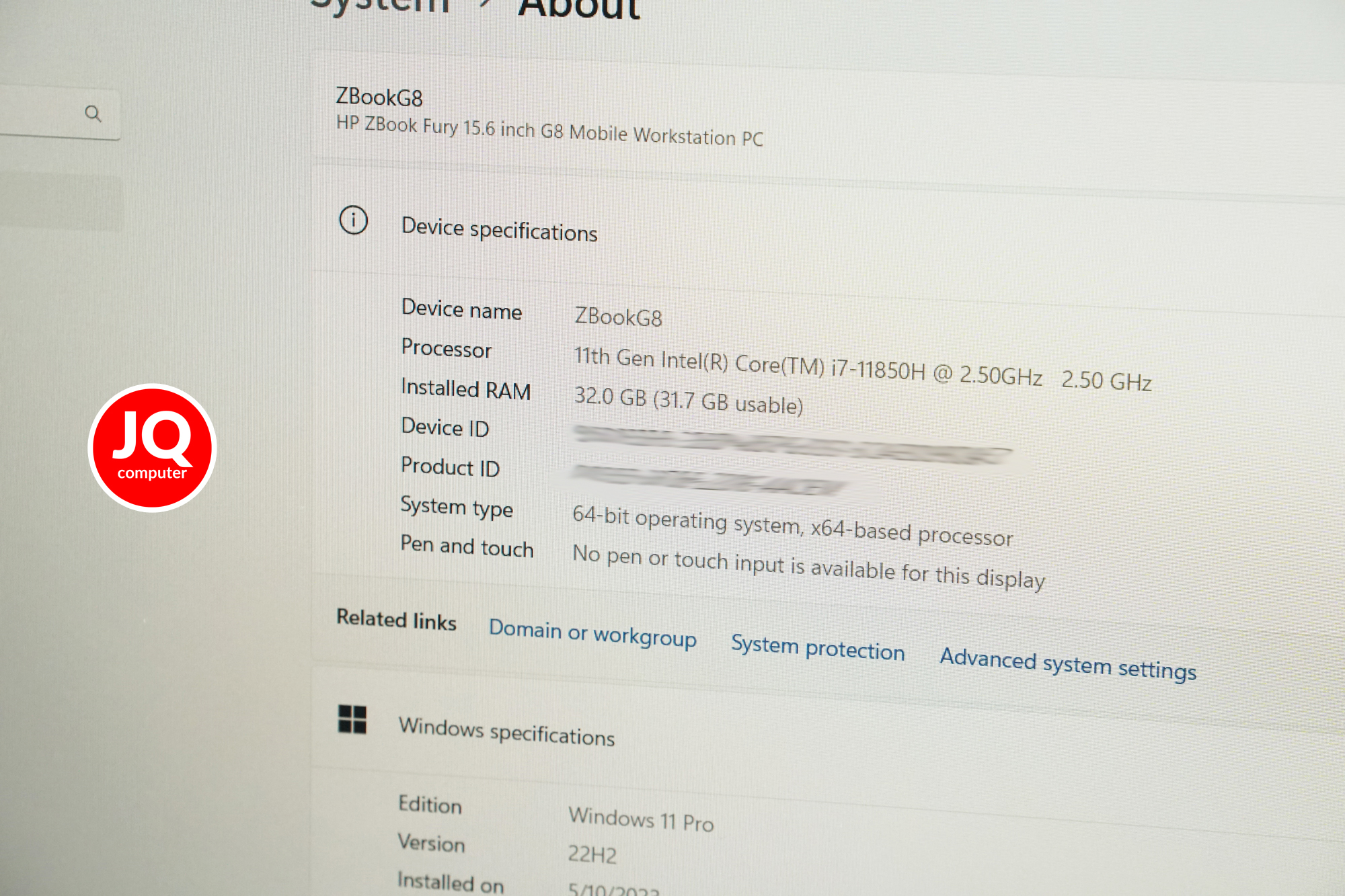Click the Windows logo icon beside Windows specifications
The image size is (1345, 896).
tap(352, 719)
